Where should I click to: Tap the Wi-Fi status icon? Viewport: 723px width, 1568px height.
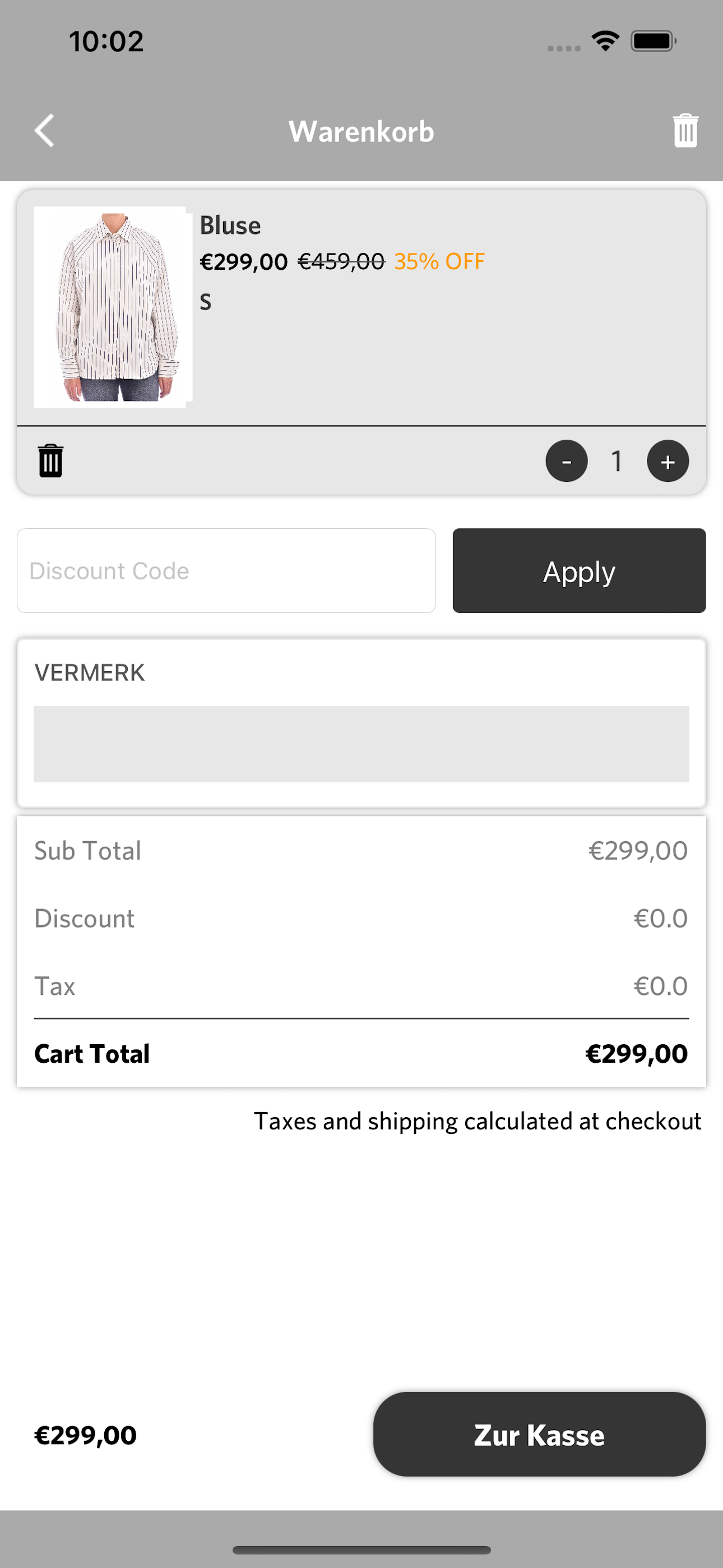605,41
